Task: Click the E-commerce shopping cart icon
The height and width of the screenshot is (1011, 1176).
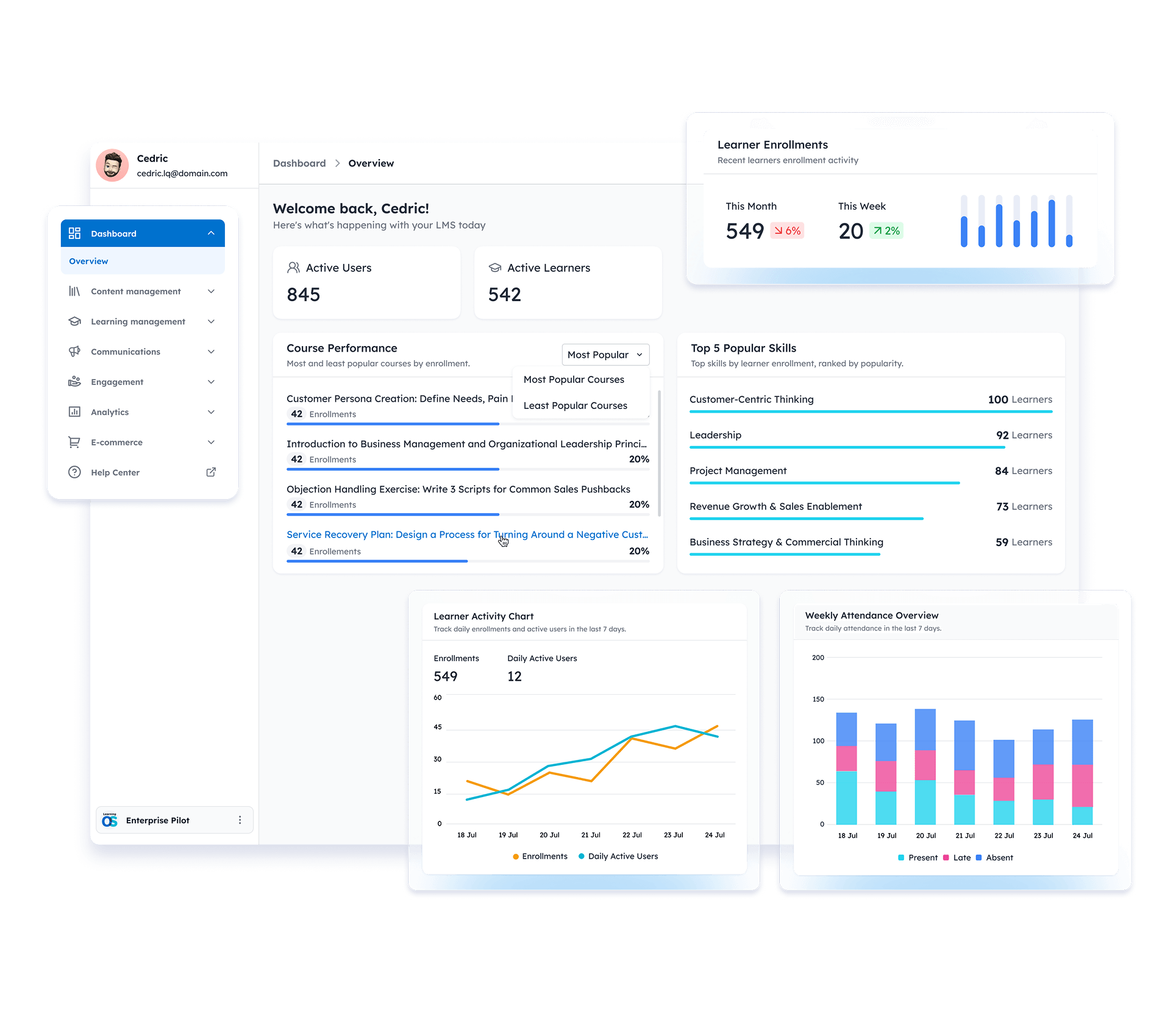Action: tap(74, 442)
